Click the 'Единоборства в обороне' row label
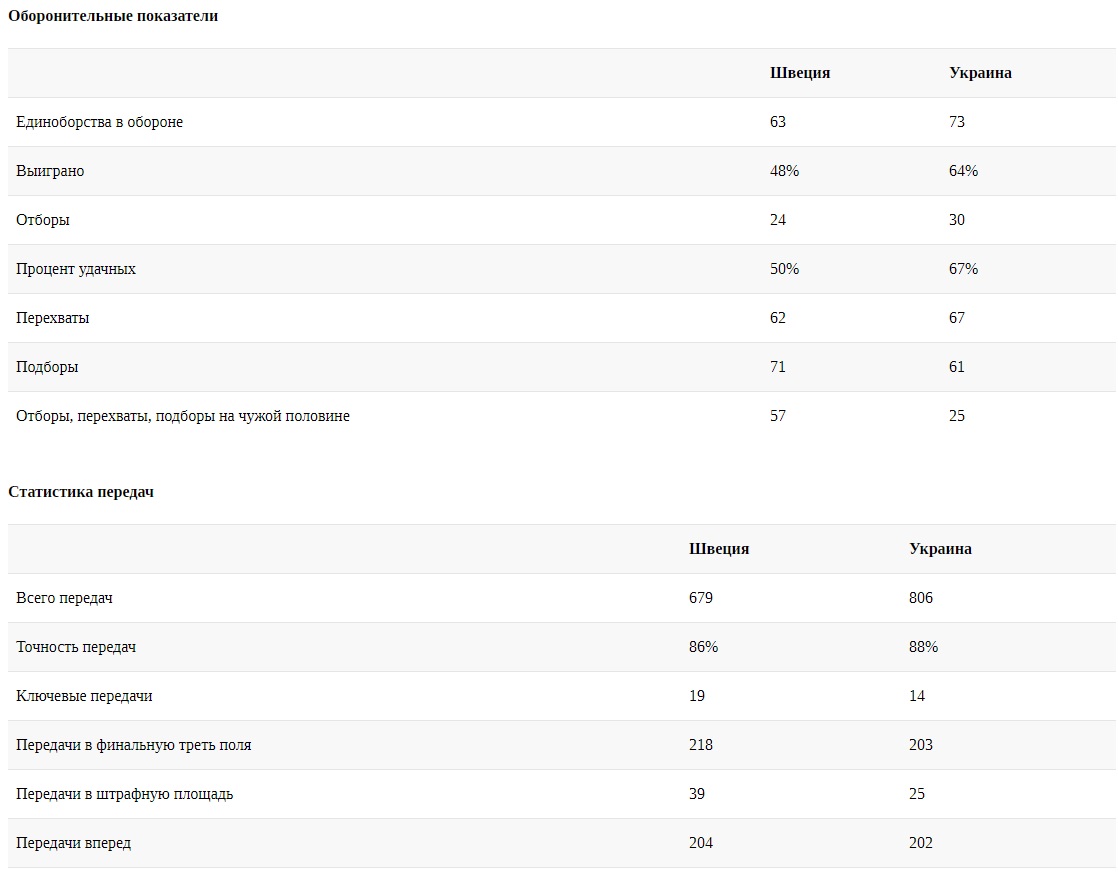Viewport: 1118px width, 875px height. coord(99,122)
